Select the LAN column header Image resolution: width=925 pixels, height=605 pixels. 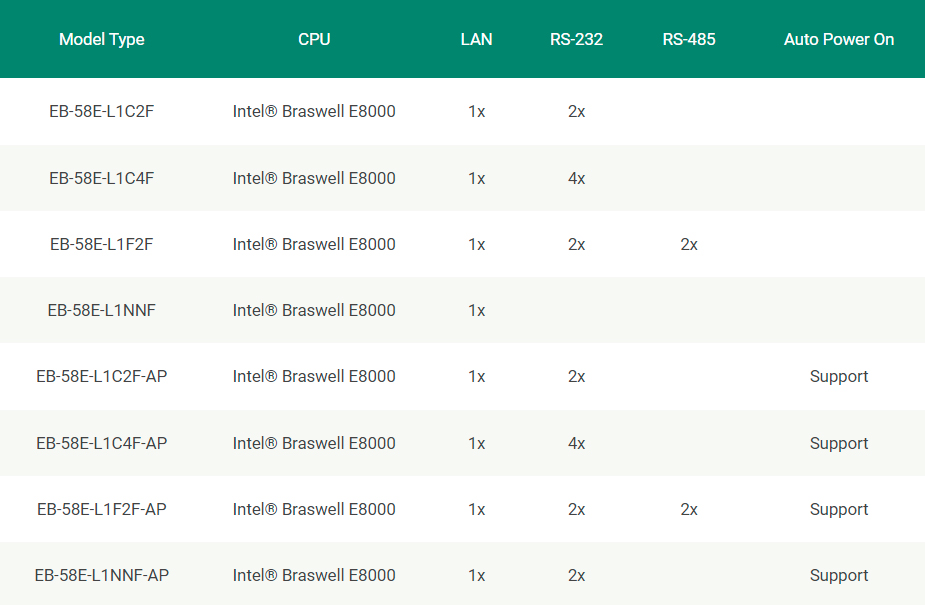(476, 40)
